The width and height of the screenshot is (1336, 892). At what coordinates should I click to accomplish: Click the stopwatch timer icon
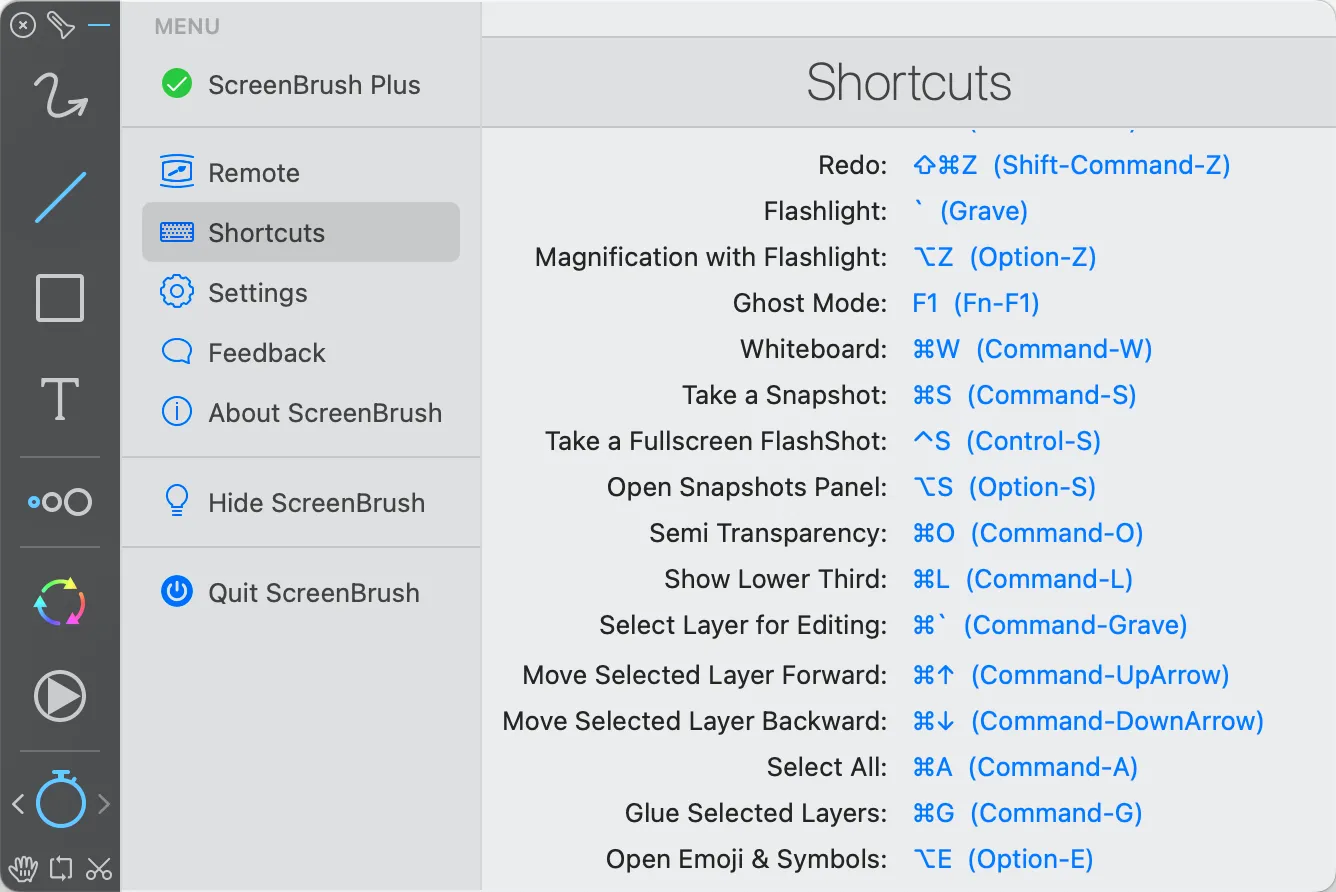(x=61, y=801)
